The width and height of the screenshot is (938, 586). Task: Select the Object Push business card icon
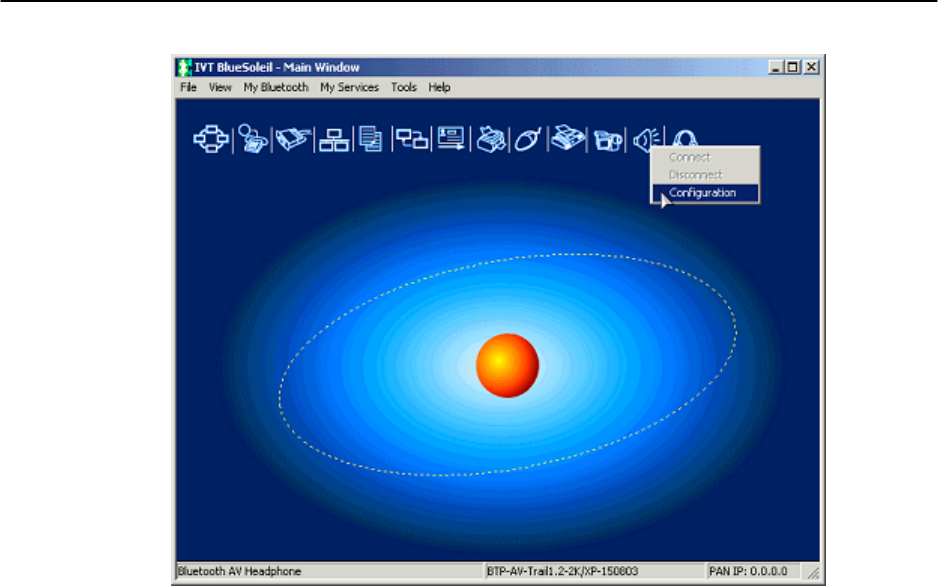(451, 138)
